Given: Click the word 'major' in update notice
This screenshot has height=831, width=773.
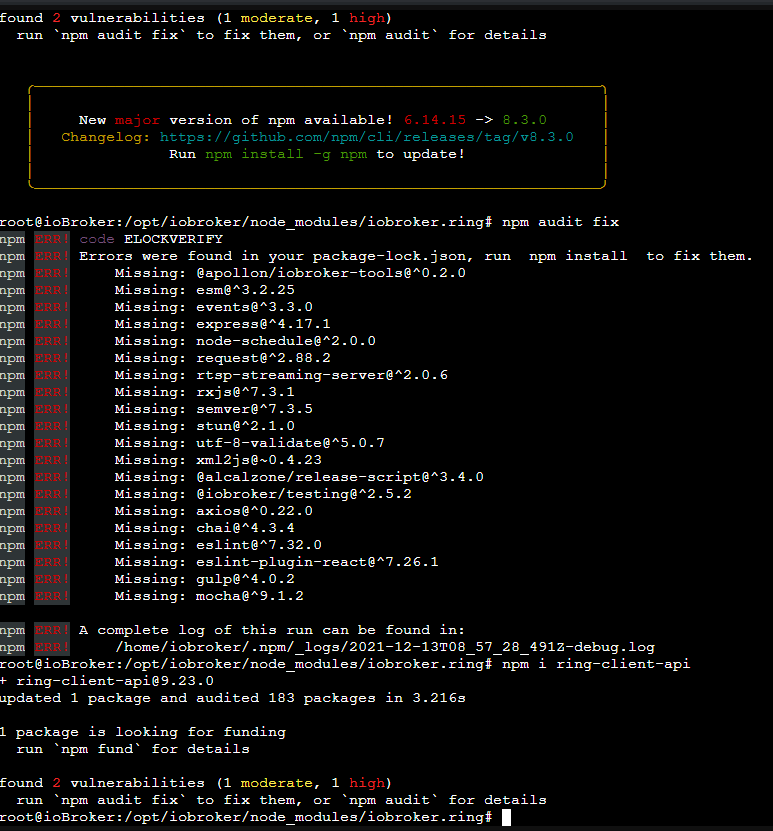Looking at the screenshot, I should tap(137, 120).
